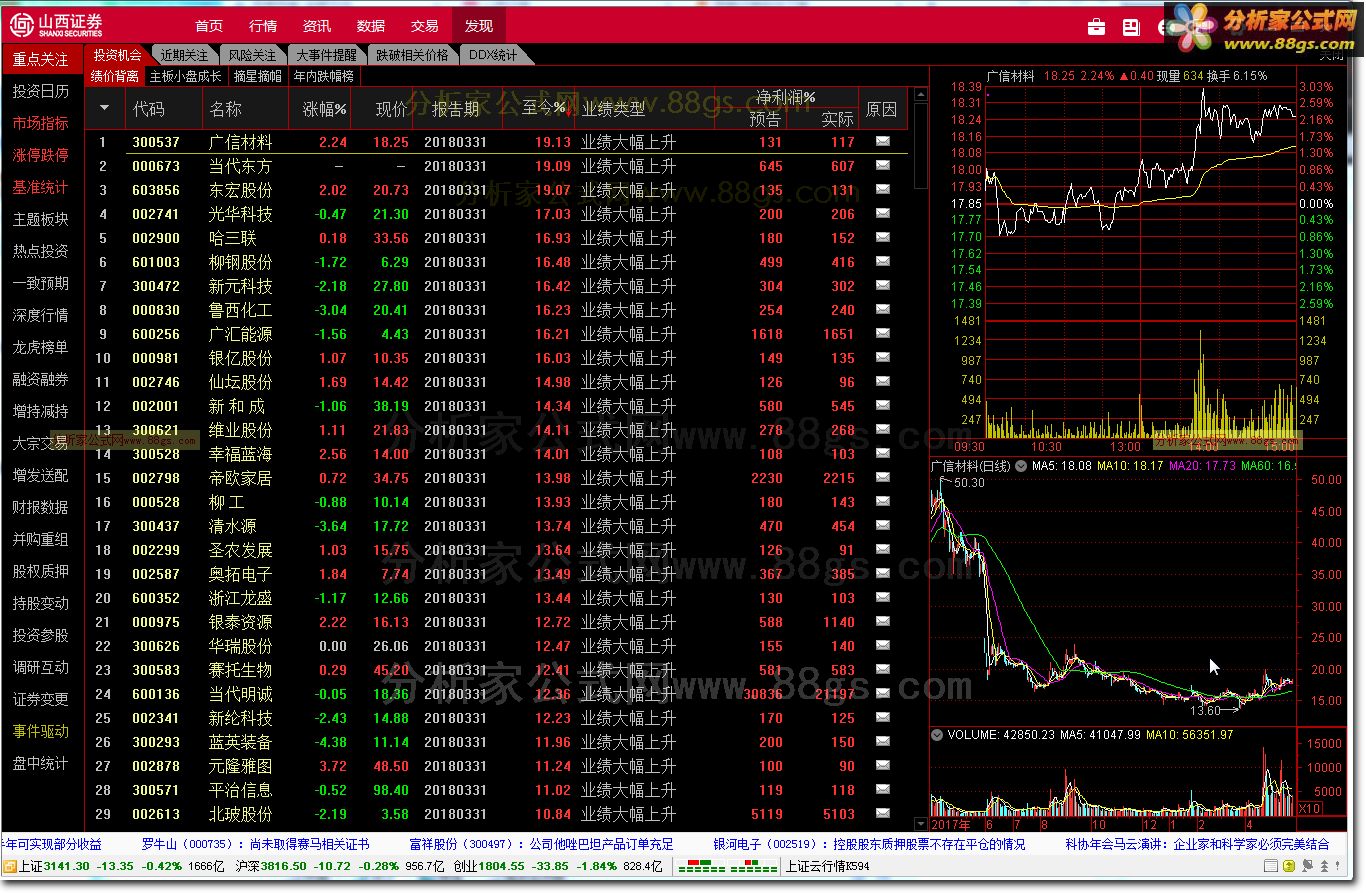
Task: Click the X10 scale toggle on volume chart
Action: pos(1309,808)
